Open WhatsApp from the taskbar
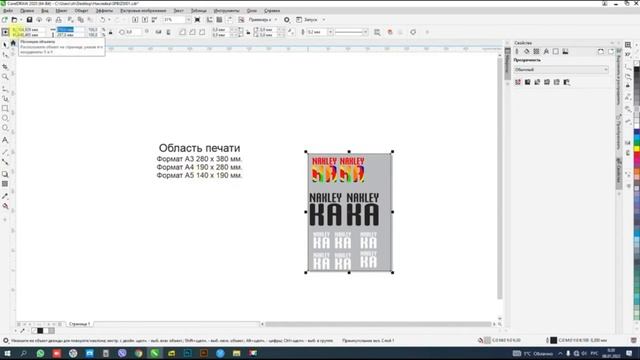This screenshot has width=640, height=360. 40,353
